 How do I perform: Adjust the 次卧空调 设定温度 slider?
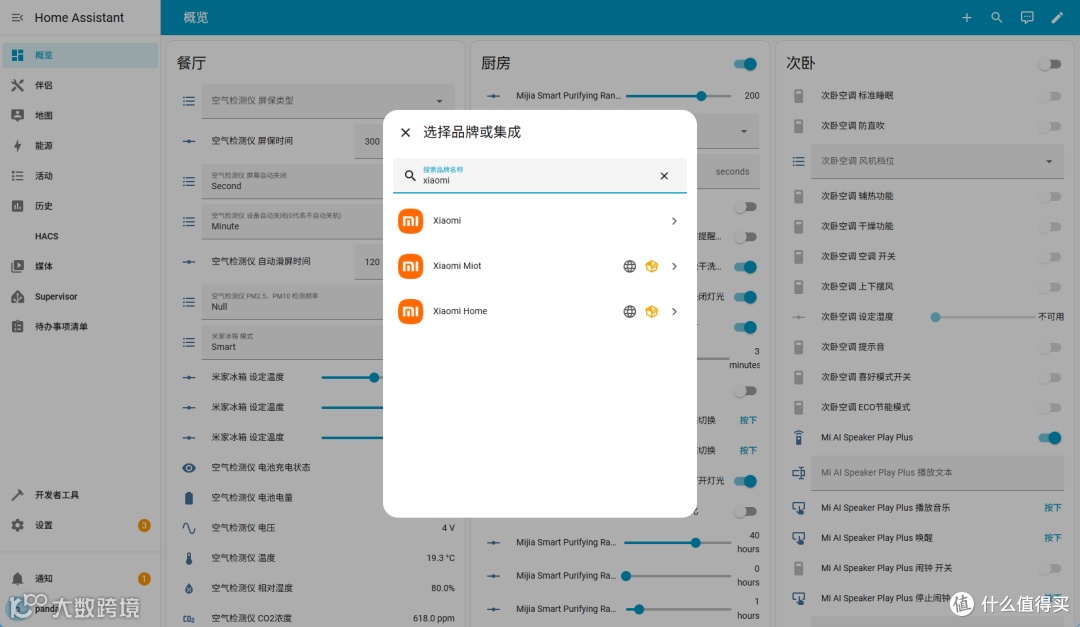coord(982,317)
